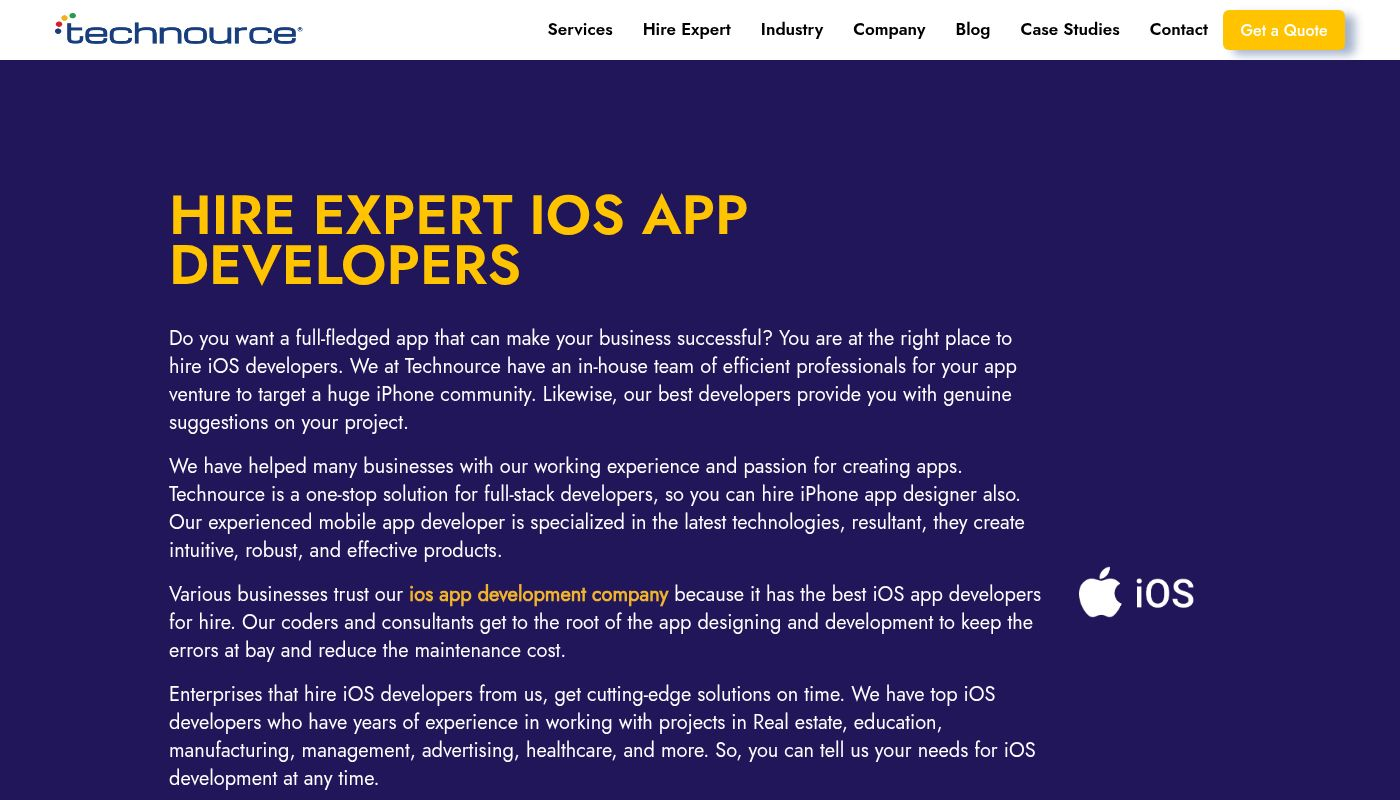
Task: Click the 'Hire Expert iOS App' heading line
Action: [x=458, y=215]
